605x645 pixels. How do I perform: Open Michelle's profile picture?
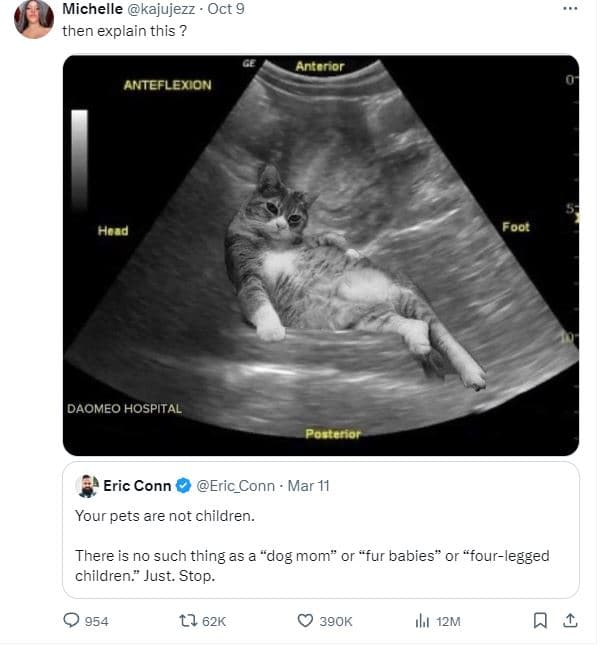pyautogui.click(x=34, y=18)
